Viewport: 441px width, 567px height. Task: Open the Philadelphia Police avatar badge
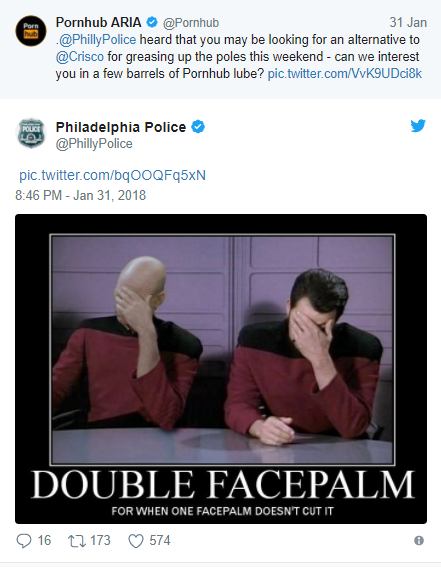pyautogui.click(x=31, y=133)
